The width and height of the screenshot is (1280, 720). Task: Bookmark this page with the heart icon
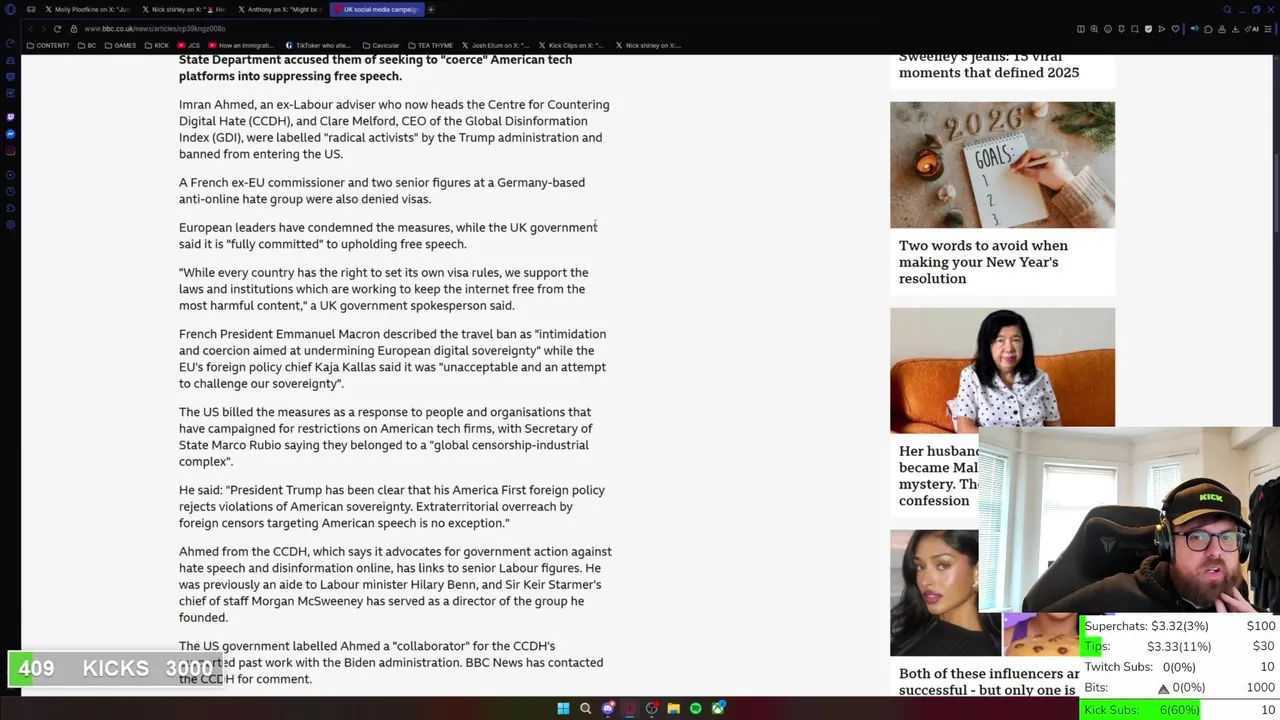click(x=1175, y=29)
